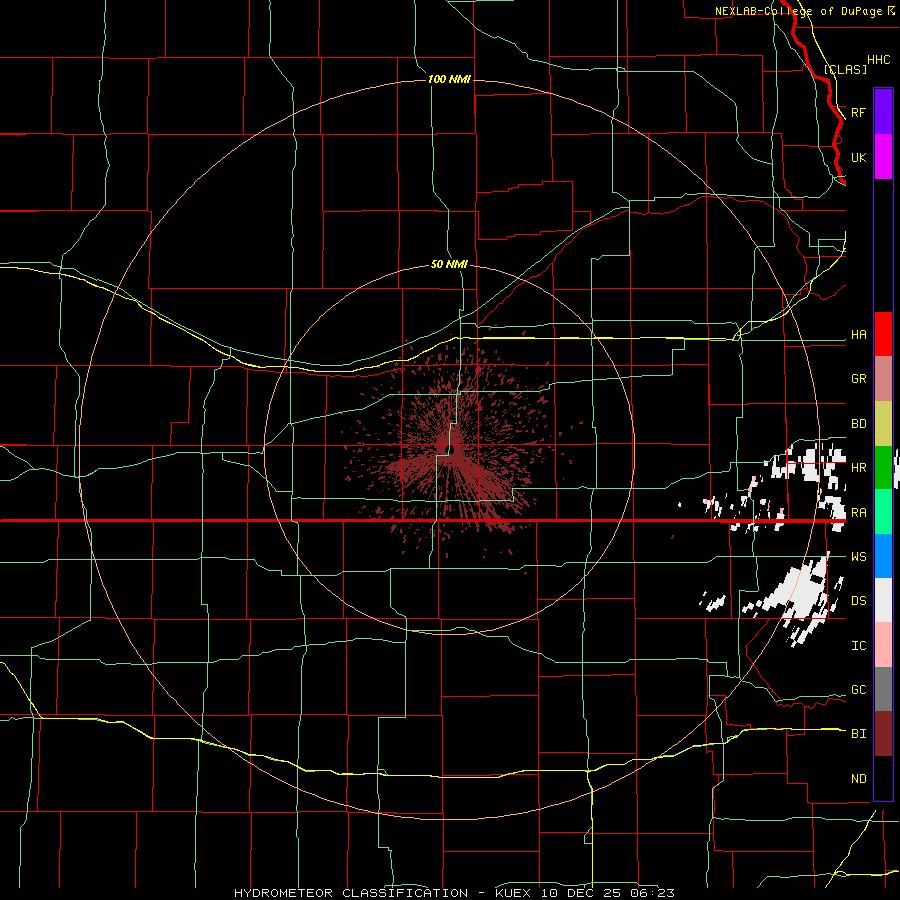Image resolution: width=900 pixels, height=900 pixels.
Task: Click the WS blue legend swatch
Action: pos(883,556)
